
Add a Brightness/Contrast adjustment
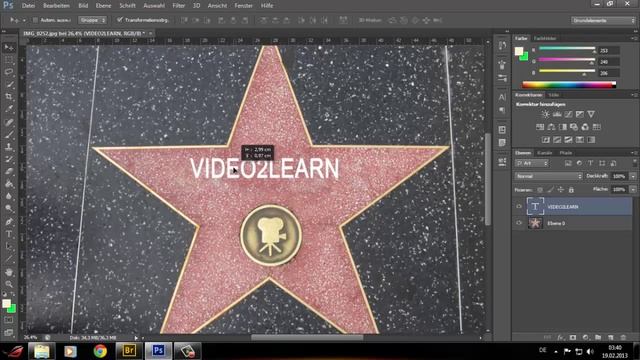545,114
